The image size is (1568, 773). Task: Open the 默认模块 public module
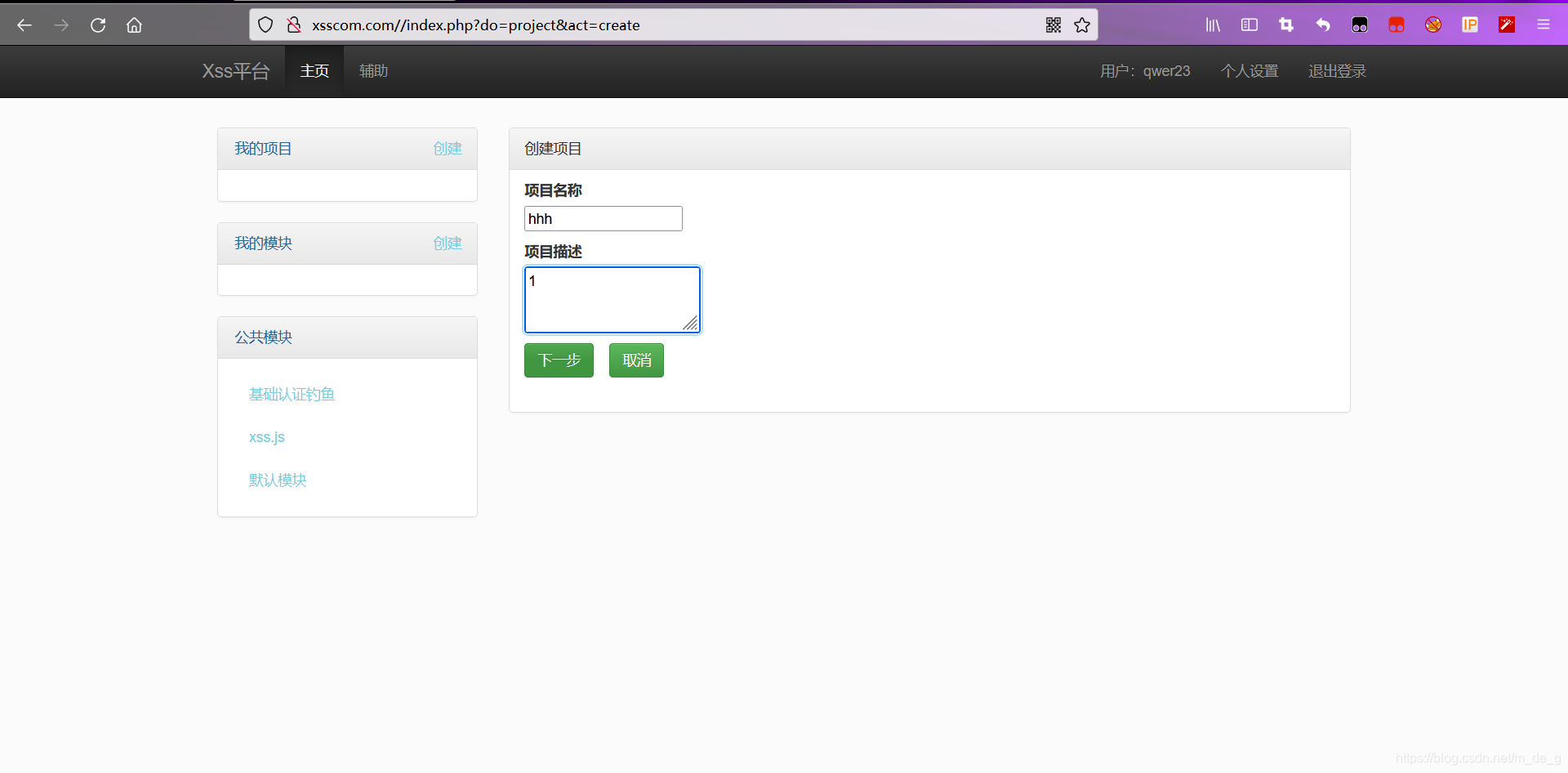[278, 480]
